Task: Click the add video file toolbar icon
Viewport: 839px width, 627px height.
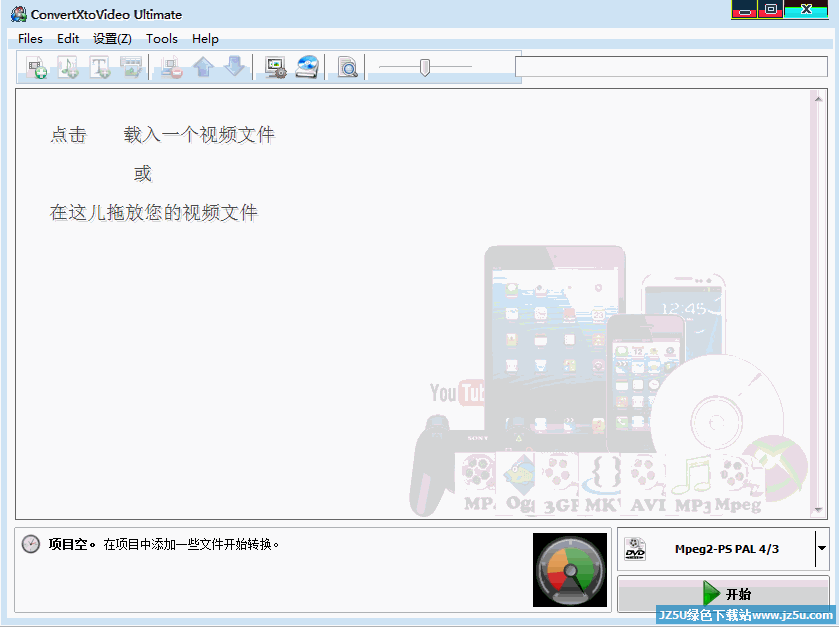Action: tap(37, 67)
